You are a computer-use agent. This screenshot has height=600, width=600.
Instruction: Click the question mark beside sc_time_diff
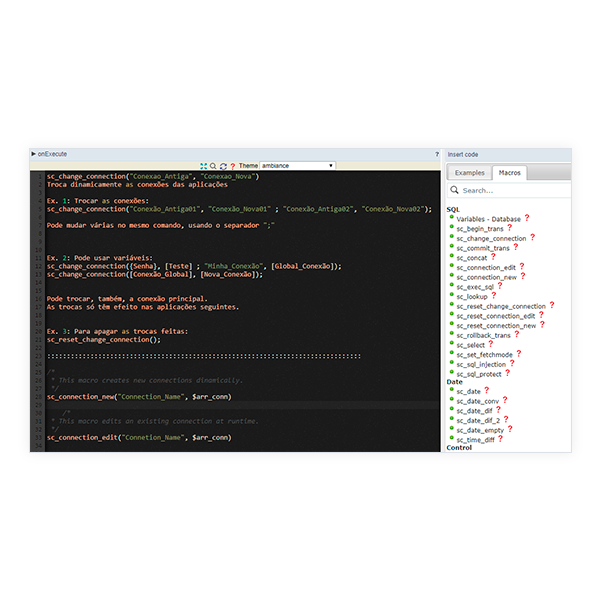click(x=499, y=438)
